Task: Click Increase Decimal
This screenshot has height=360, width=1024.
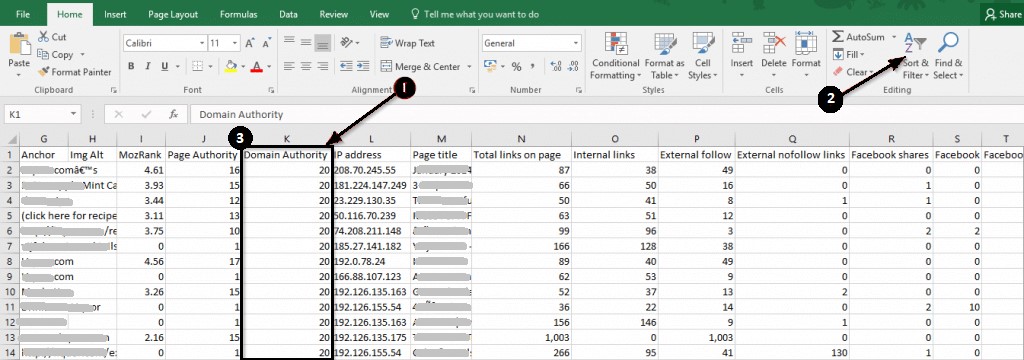Action: [556, 67]
